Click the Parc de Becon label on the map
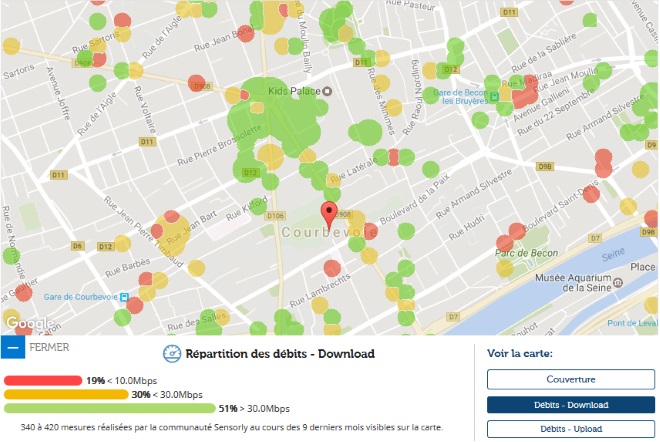 coord(526,254)
